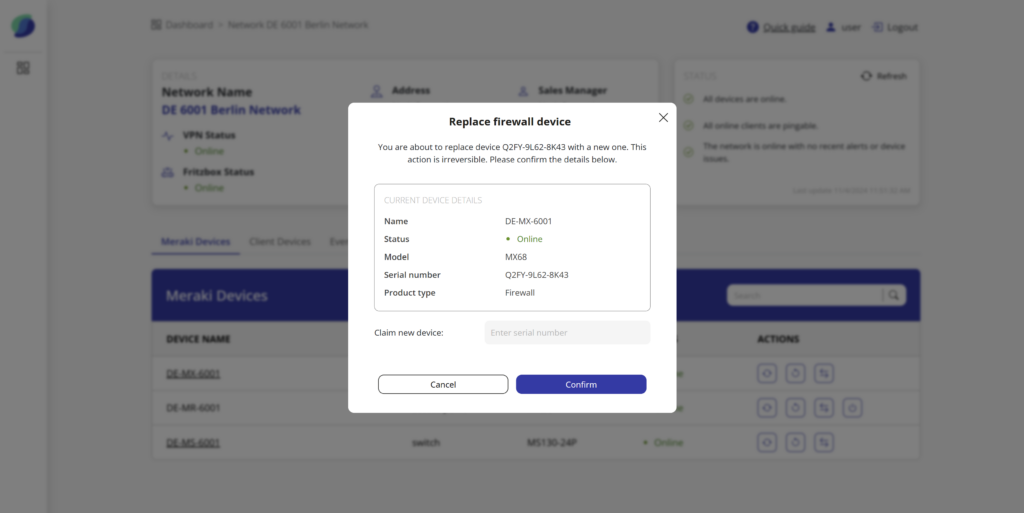Open the dashboard grid icon in sidebar
The height and width of the screenshot is (513, 1024).
tap(23, 68)
